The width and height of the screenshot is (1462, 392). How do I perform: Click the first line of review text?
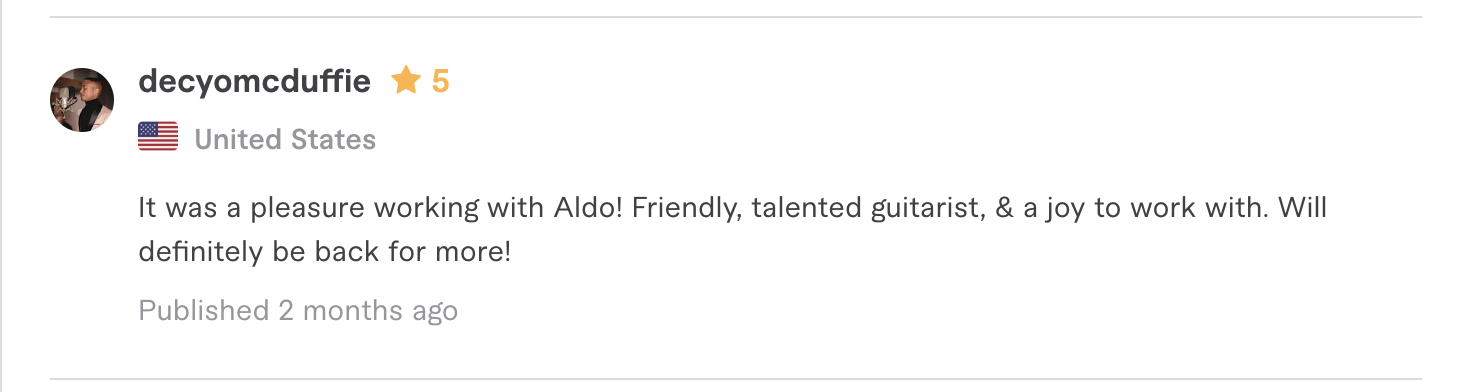point(733,210)
